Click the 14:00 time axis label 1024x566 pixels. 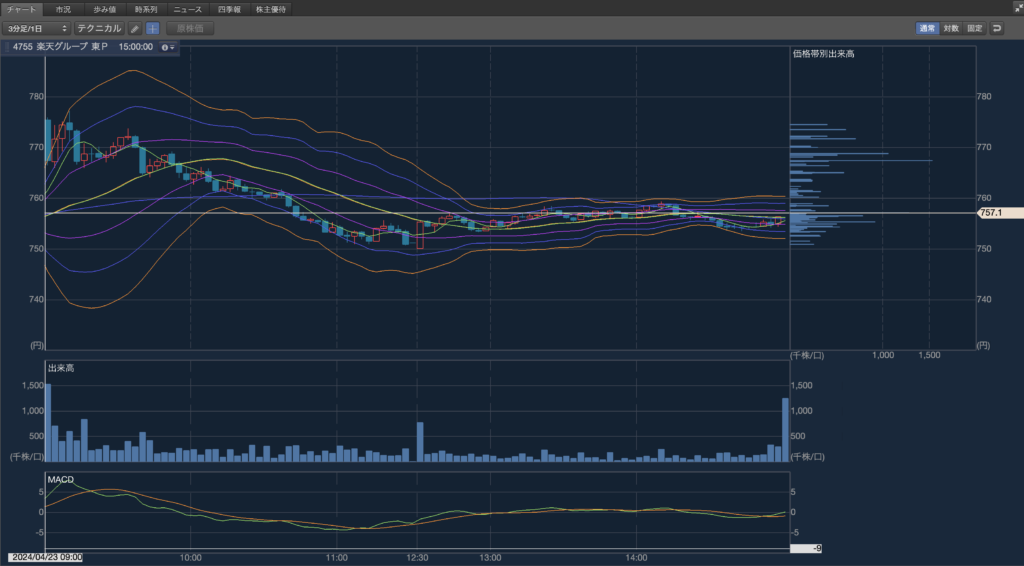637,558
